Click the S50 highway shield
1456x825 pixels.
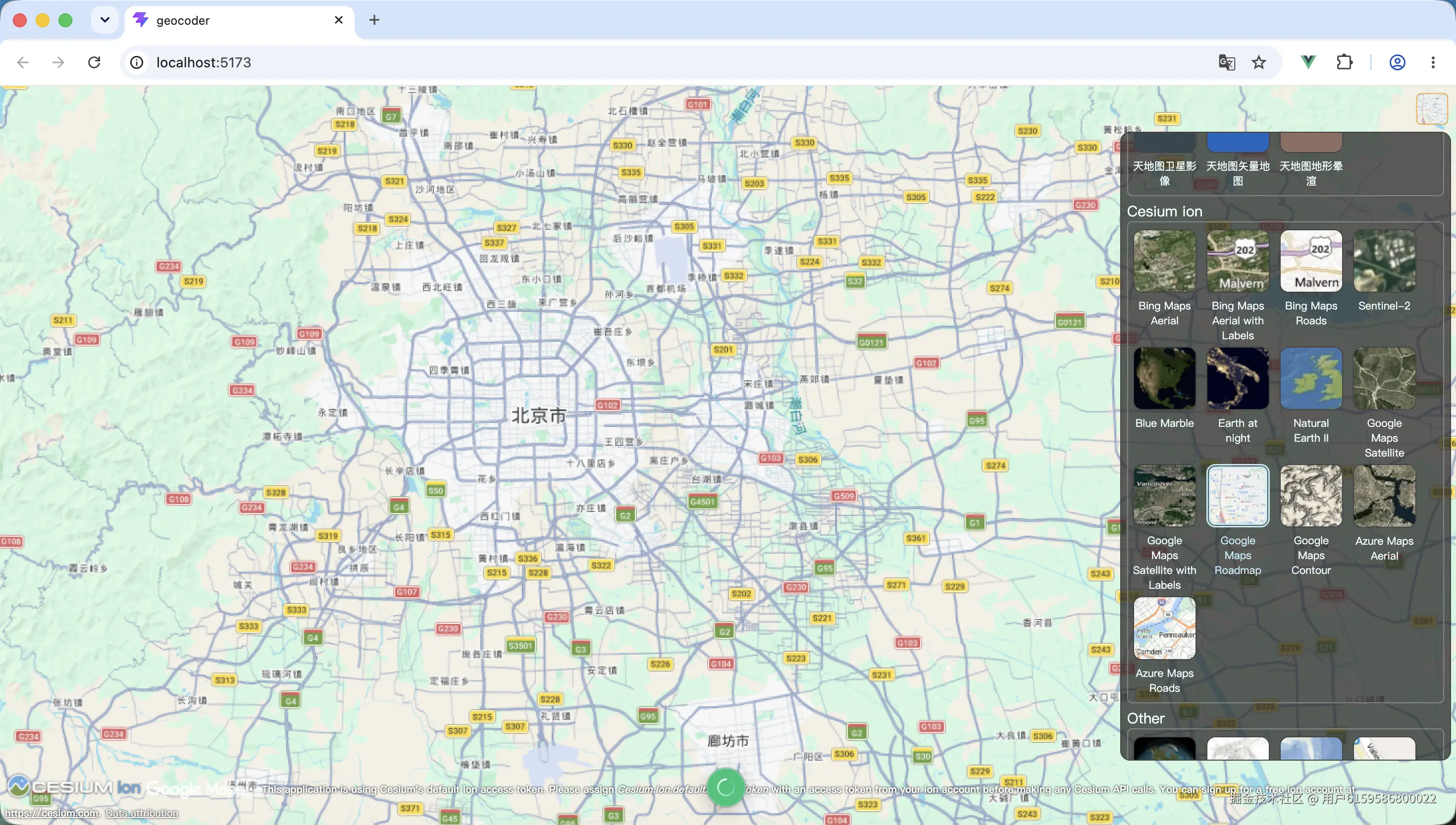(x=435, y=491)
